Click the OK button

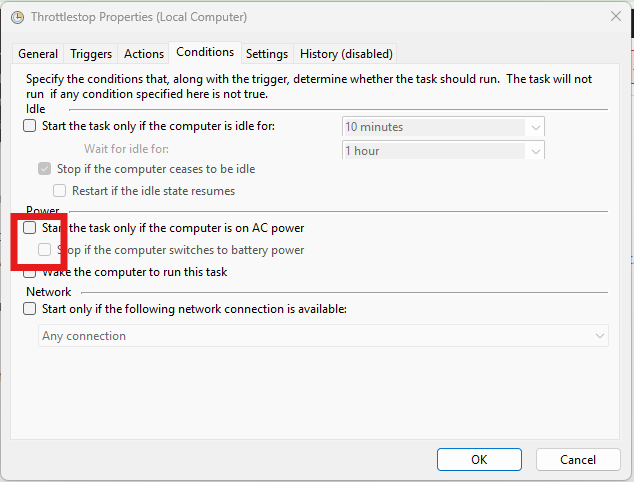pos(479,459)
